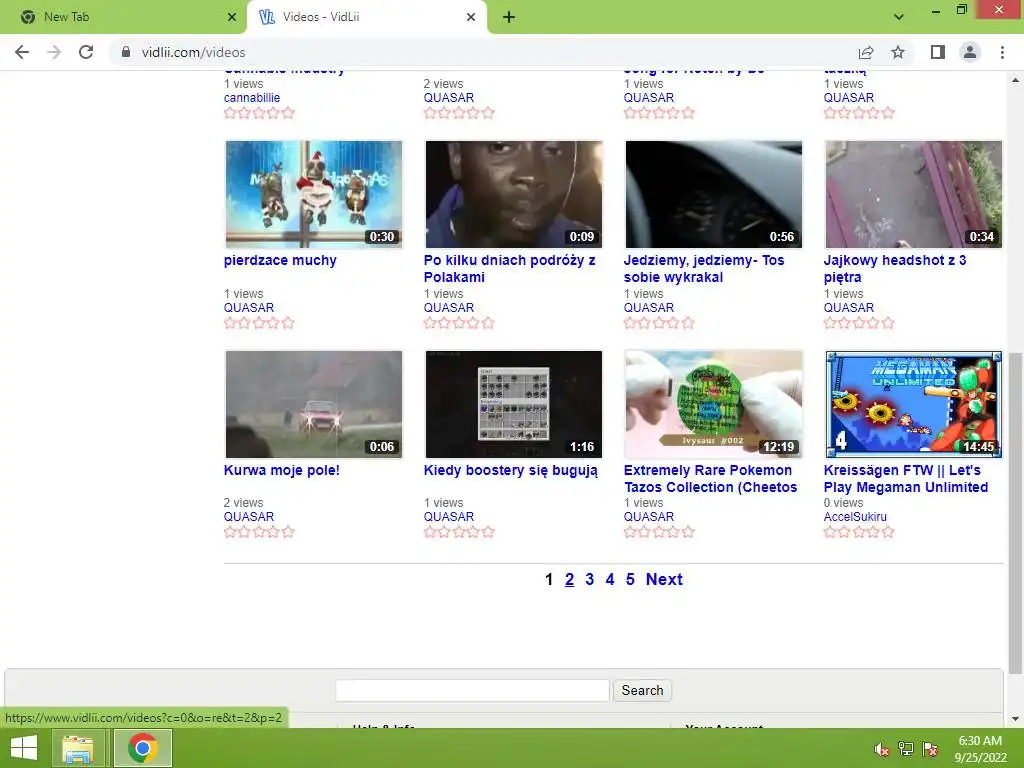
Task: Reload the VidLii page
Action: click(x=86, y=52)
